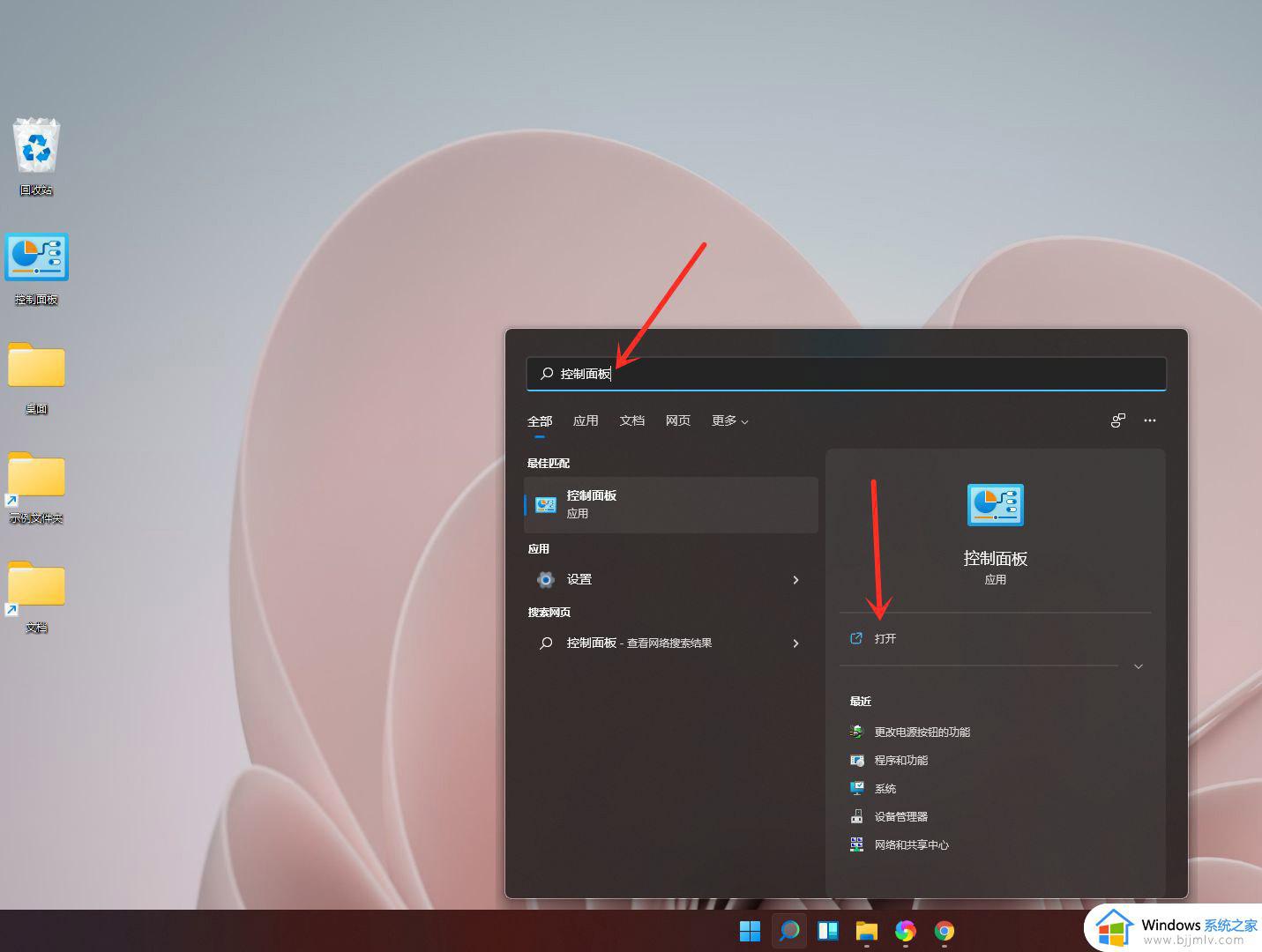Switch to the 文档 filter tab

pyautogui.click(x=632, y=420)
